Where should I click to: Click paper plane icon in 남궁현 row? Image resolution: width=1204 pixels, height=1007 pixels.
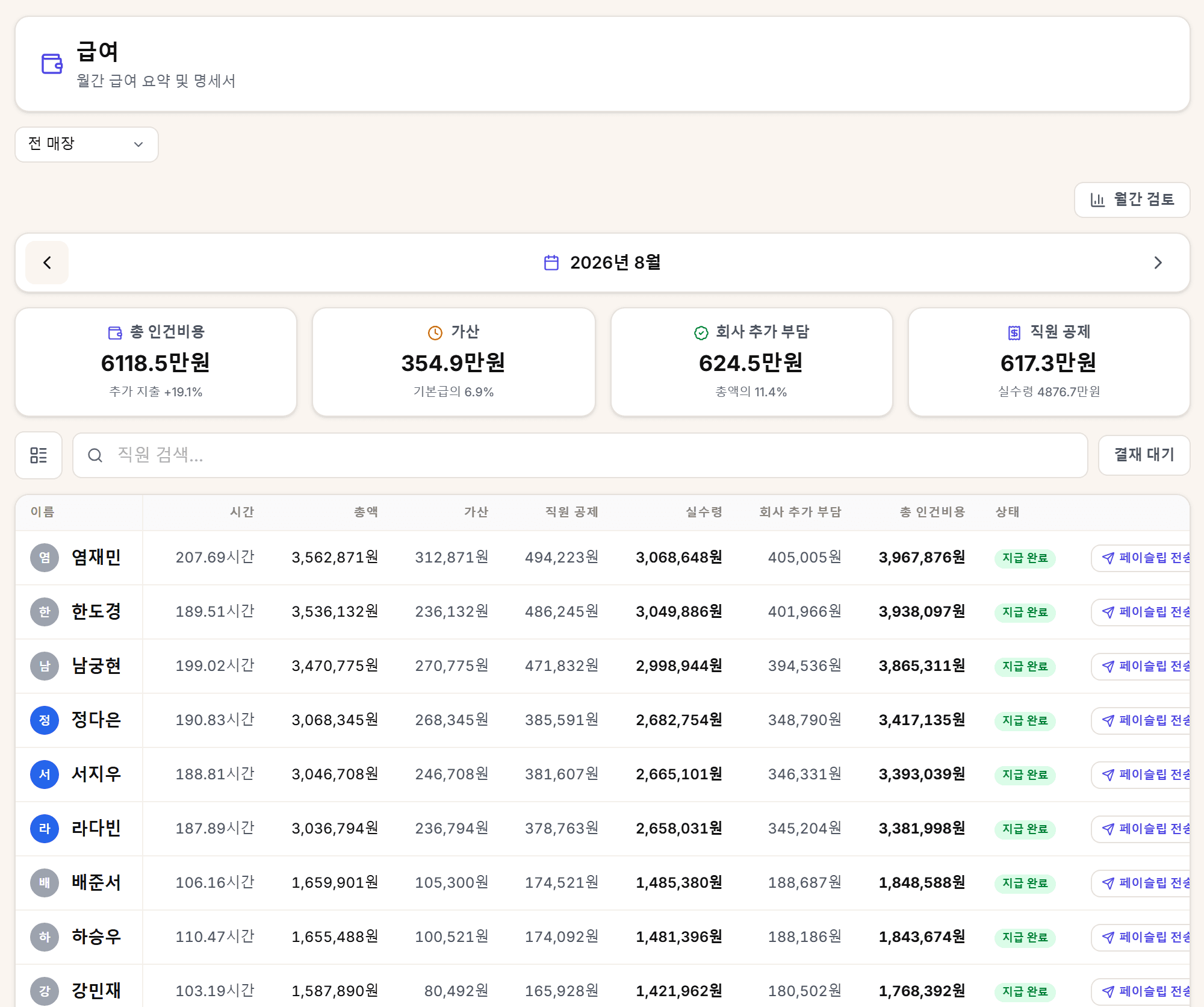click(x=1108, y=667)
